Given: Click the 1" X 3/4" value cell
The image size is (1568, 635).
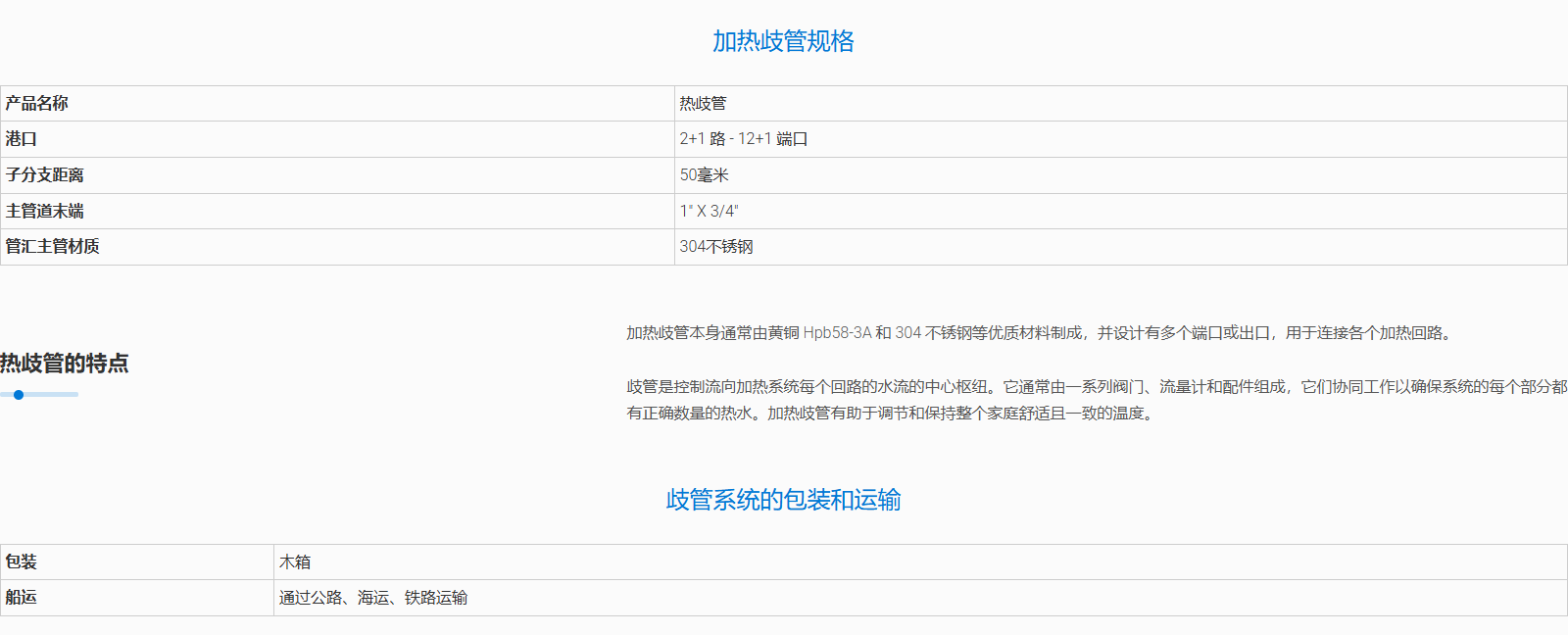Looking at the screenshot, I should [x=709, y=211].
